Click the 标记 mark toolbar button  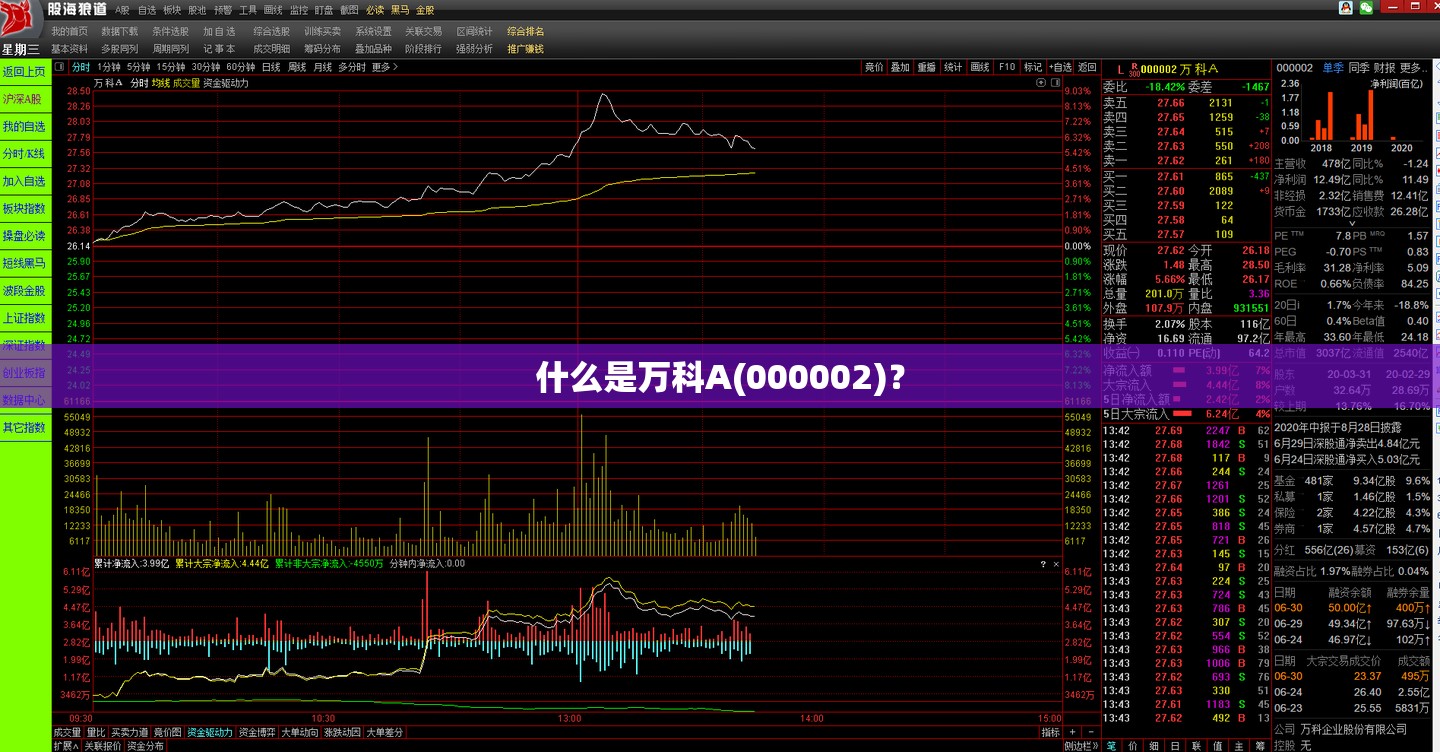coord(1033,67)
